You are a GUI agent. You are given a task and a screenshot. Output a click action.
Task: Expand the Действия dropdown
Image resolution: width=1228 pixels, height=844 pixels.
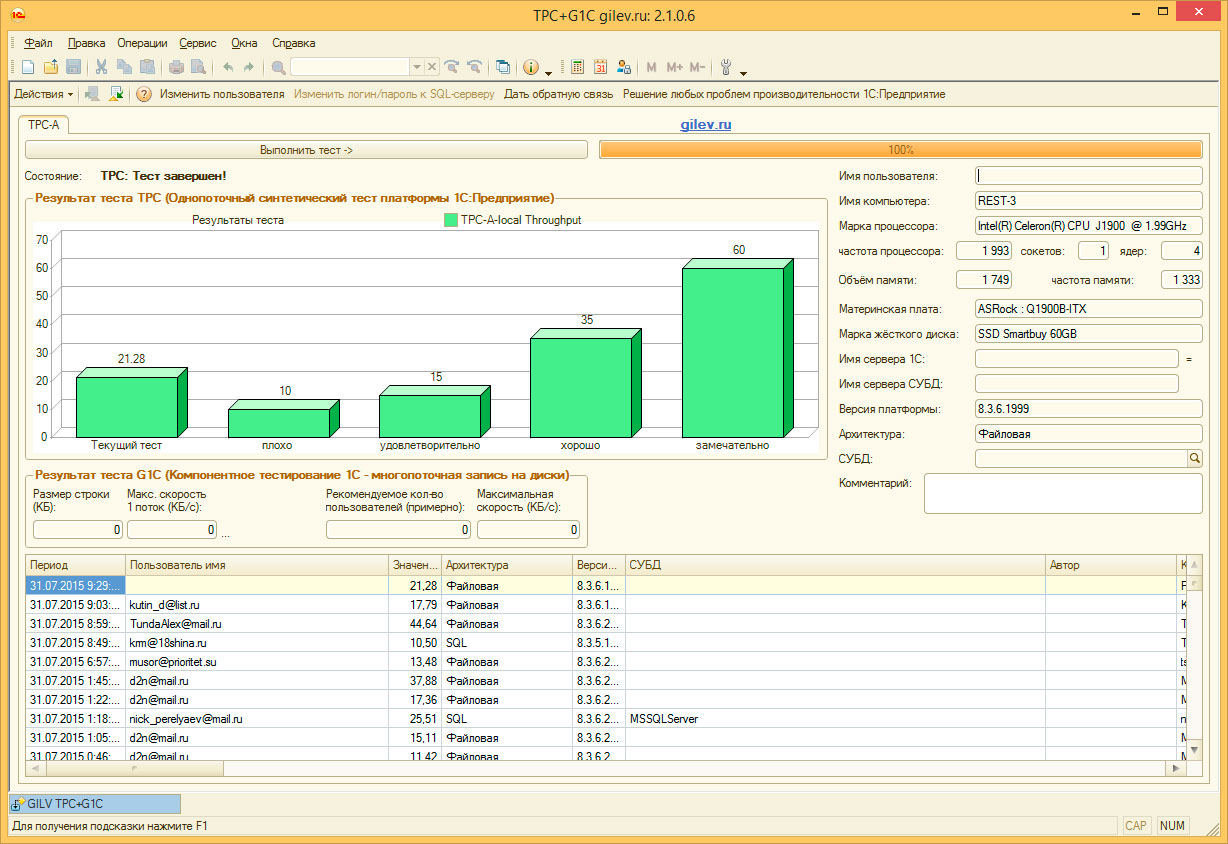(44, 95)
